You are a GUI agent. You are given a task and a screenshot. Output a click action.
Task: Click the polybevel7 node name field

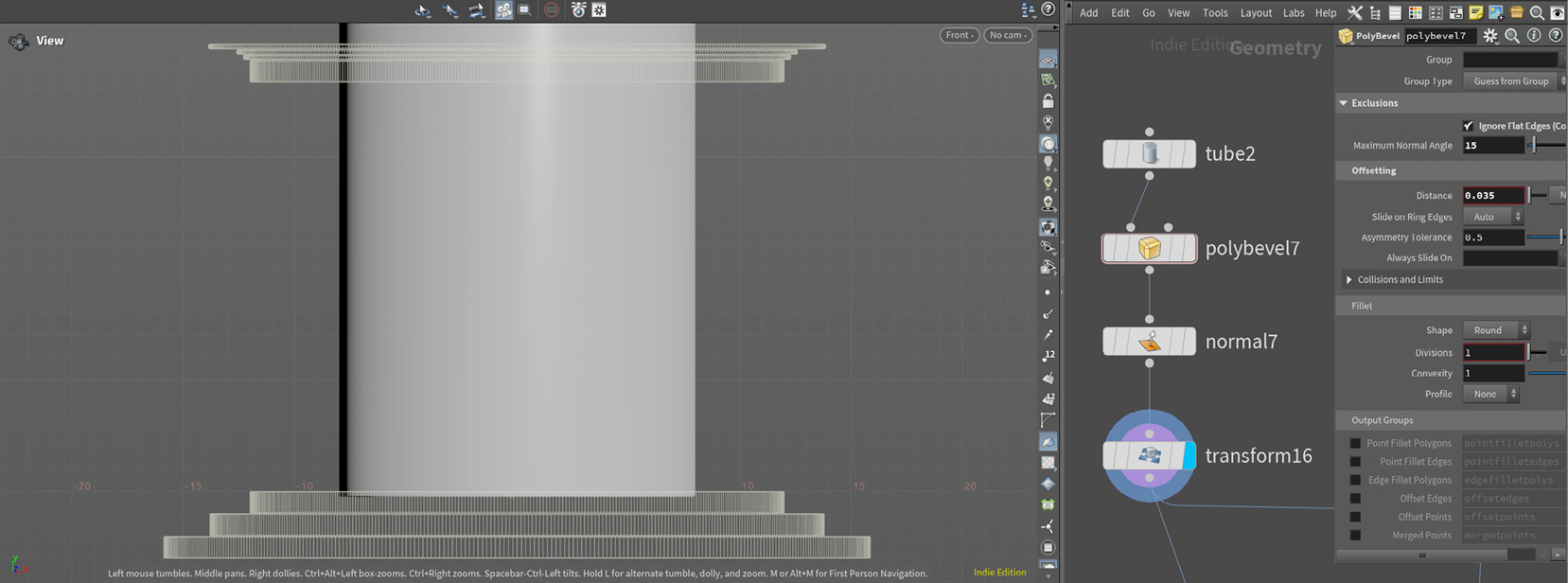click(x=1440, y=36)
